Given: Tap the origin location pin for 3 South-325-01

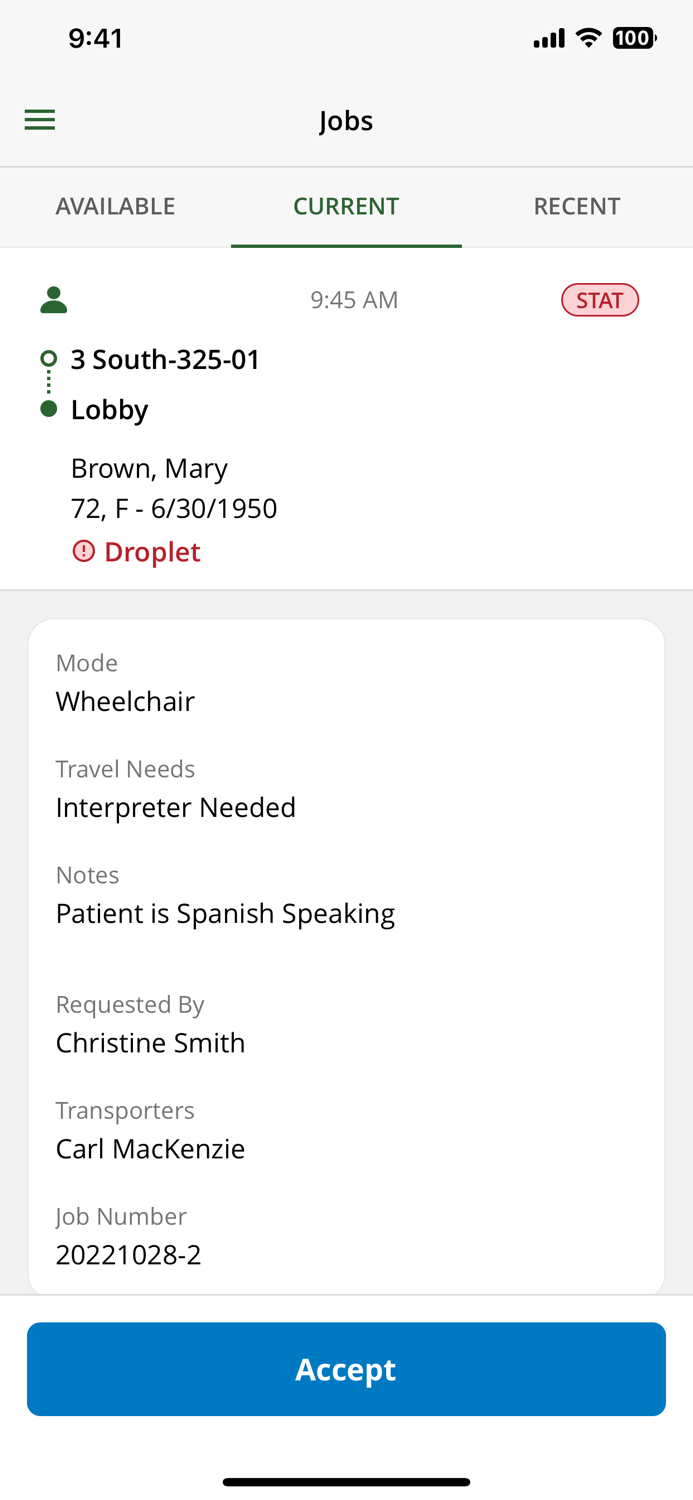Looking at the screenshot, I should click(47, 357).
